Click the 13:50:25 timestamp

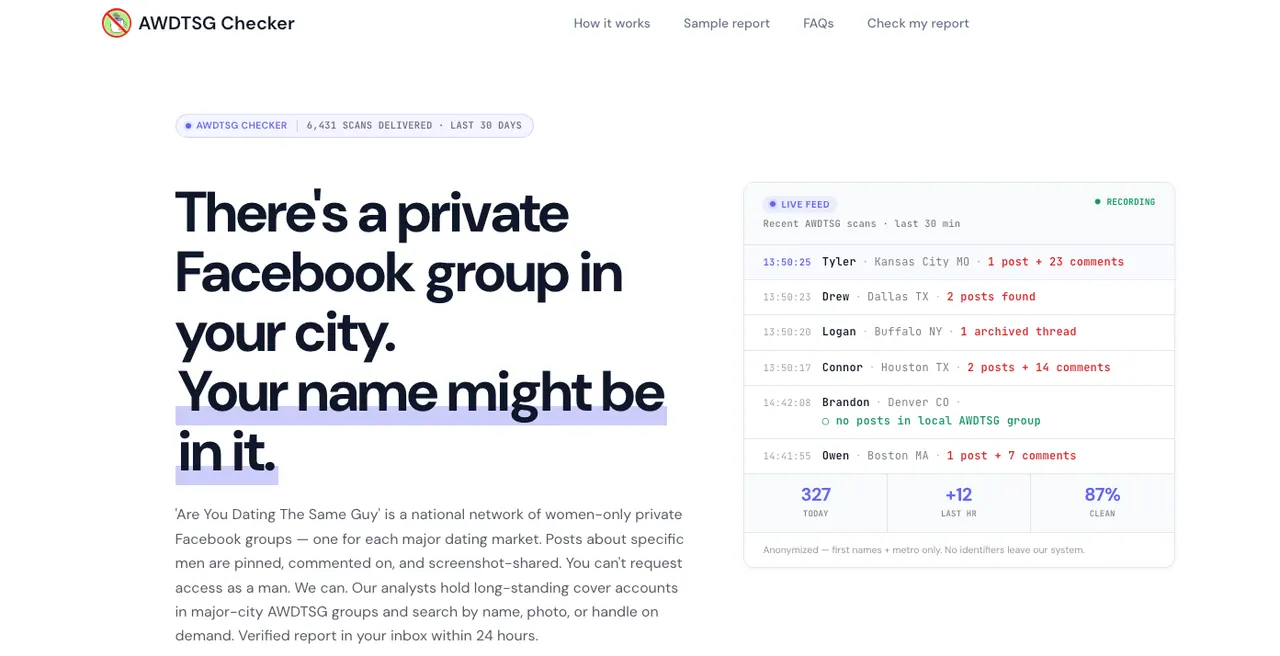pyautogui.click(x=787, y=263)
